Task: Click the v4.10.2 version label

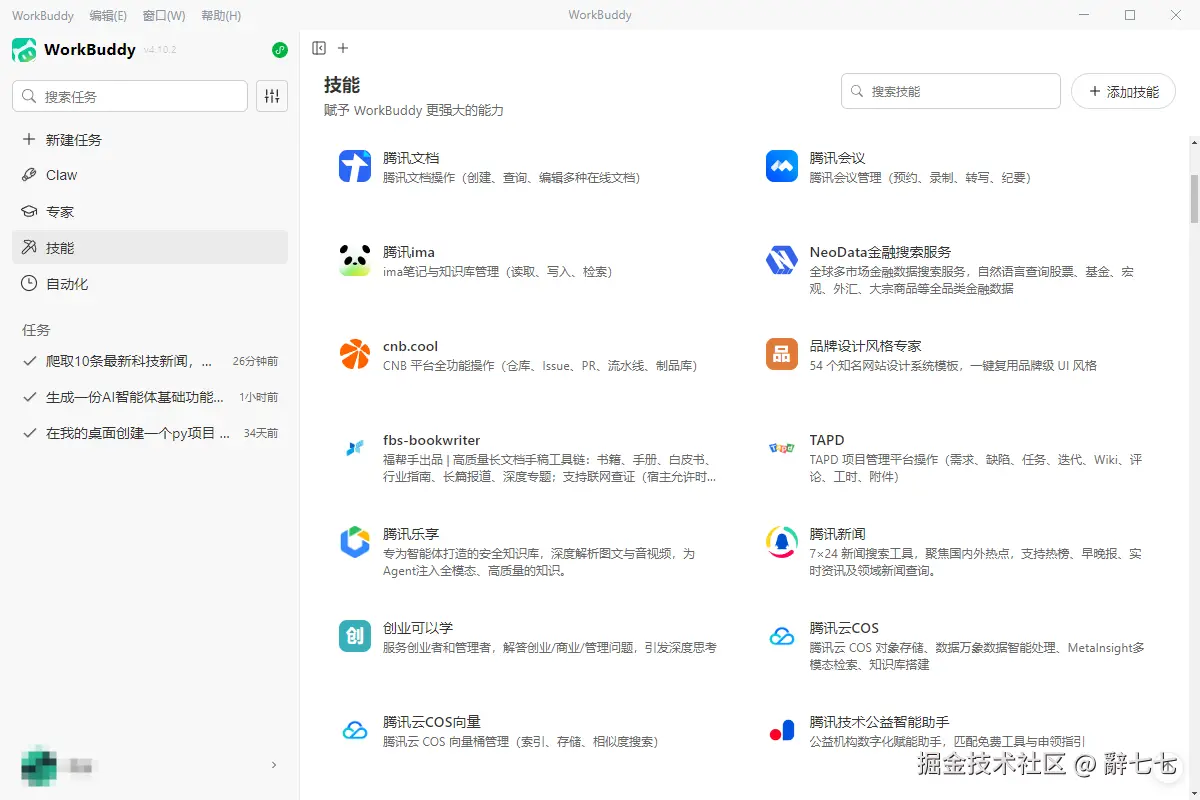Action: point(160,50)
